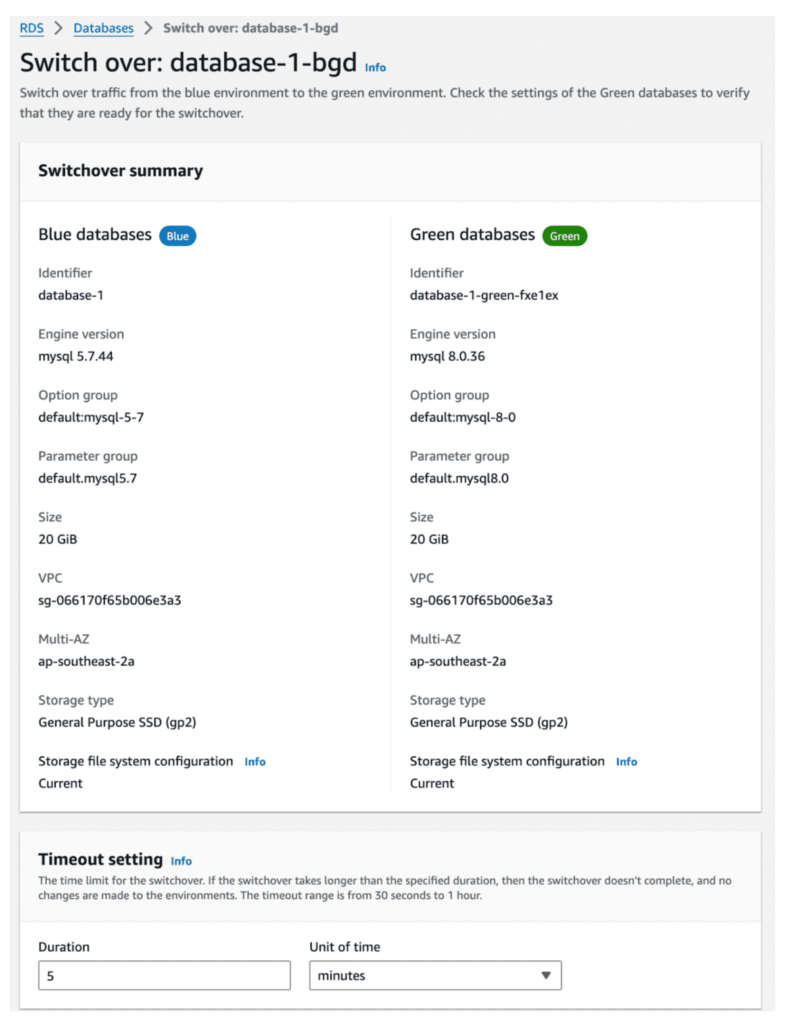This screenshot has width=789, height=1024.
Task: Click the Green environment badge
Action: 564,236
